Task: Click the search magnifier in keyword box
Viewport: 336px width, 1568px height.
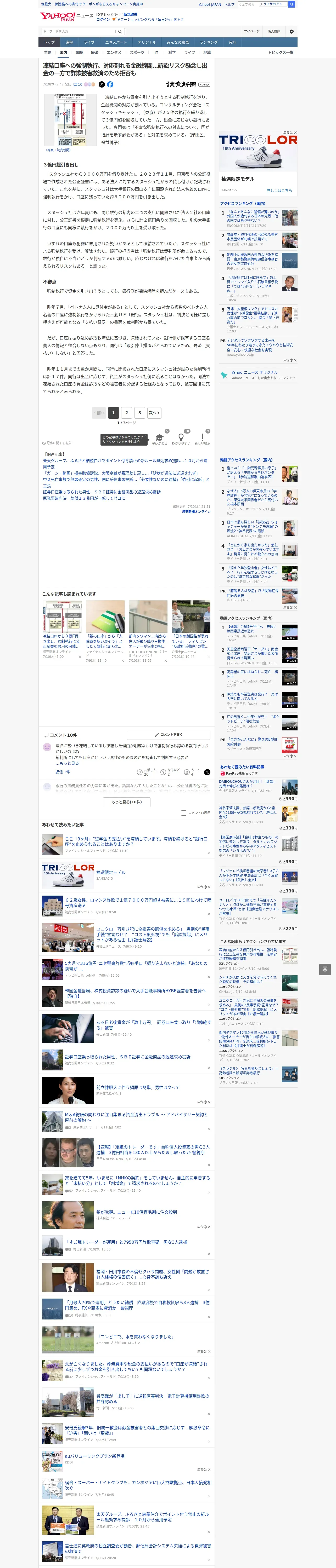Action: [120, 32]
